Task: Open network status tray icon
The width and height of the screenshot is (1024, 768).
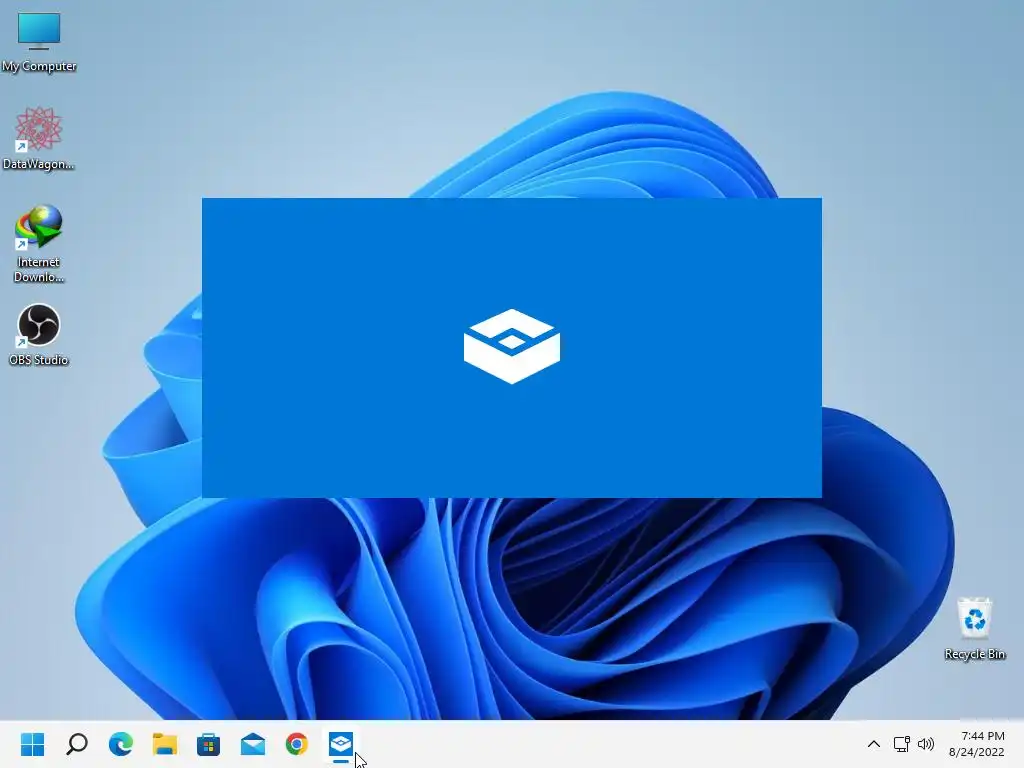Action: tap(901, 744)
